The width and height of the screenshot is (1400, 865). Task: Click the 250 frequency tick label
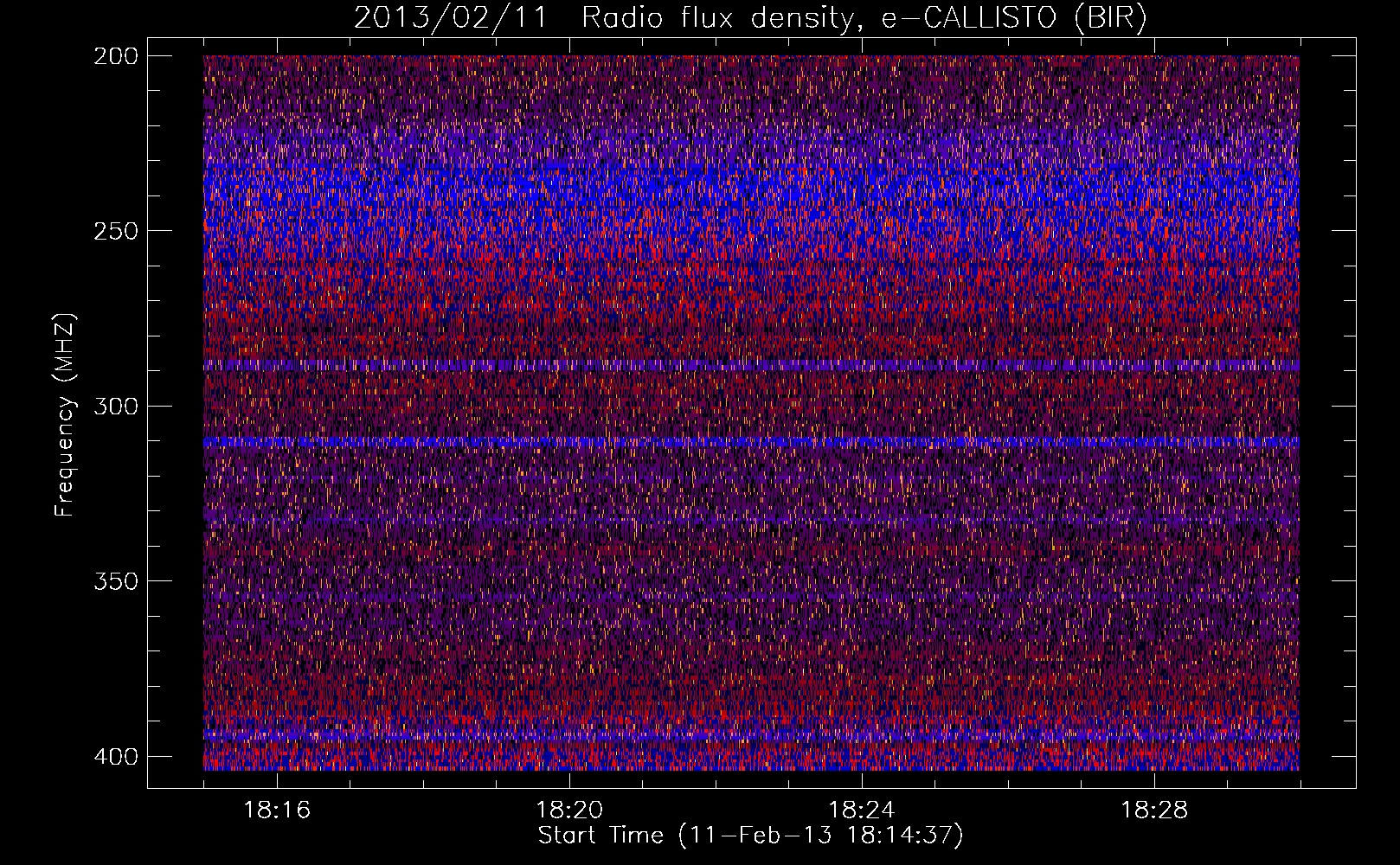(x=115, y=231)
